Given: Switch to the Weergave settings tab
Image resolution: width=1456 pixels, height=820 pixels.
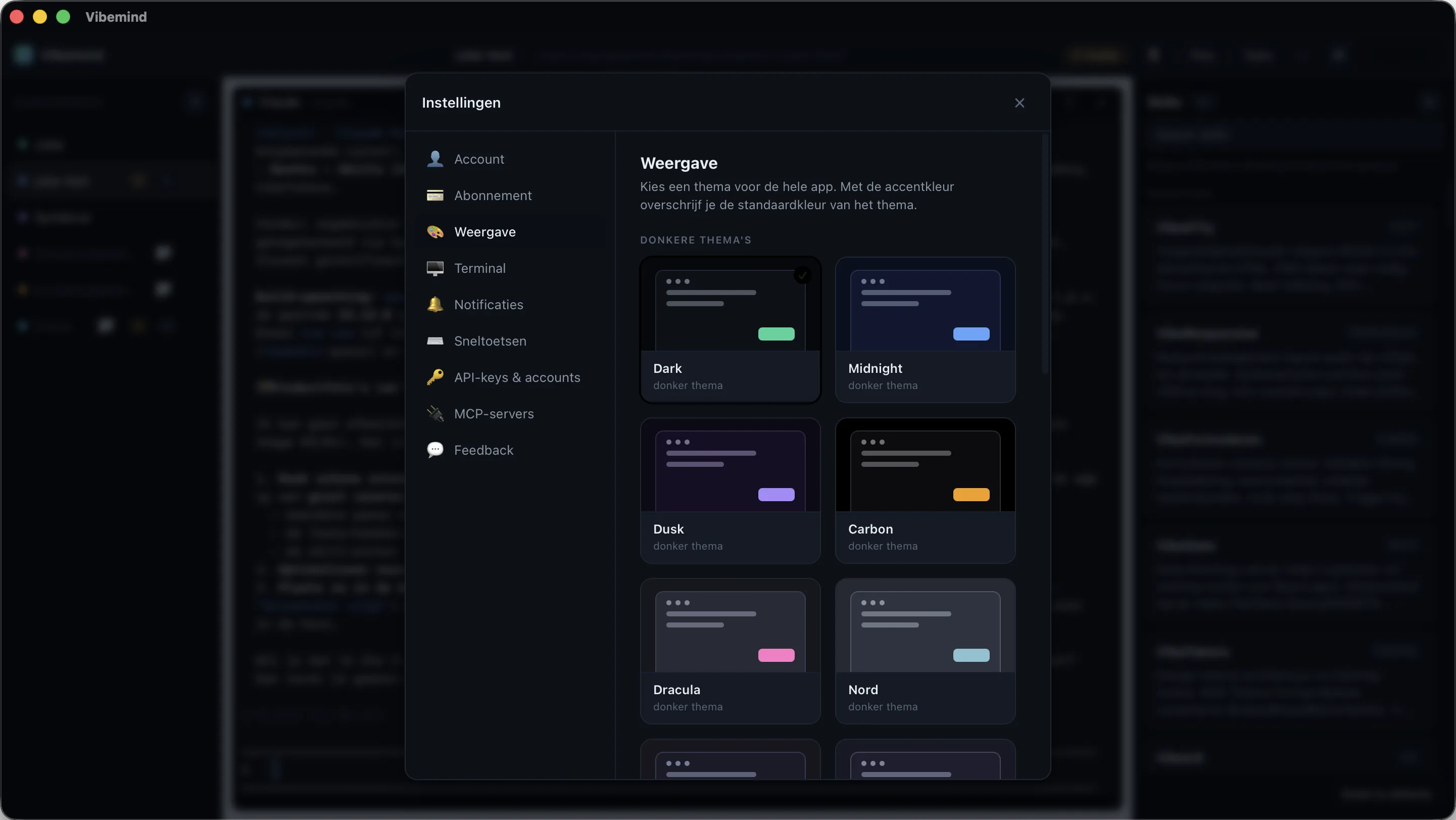Looking at the screenshot, I should (x=510, y=232).
